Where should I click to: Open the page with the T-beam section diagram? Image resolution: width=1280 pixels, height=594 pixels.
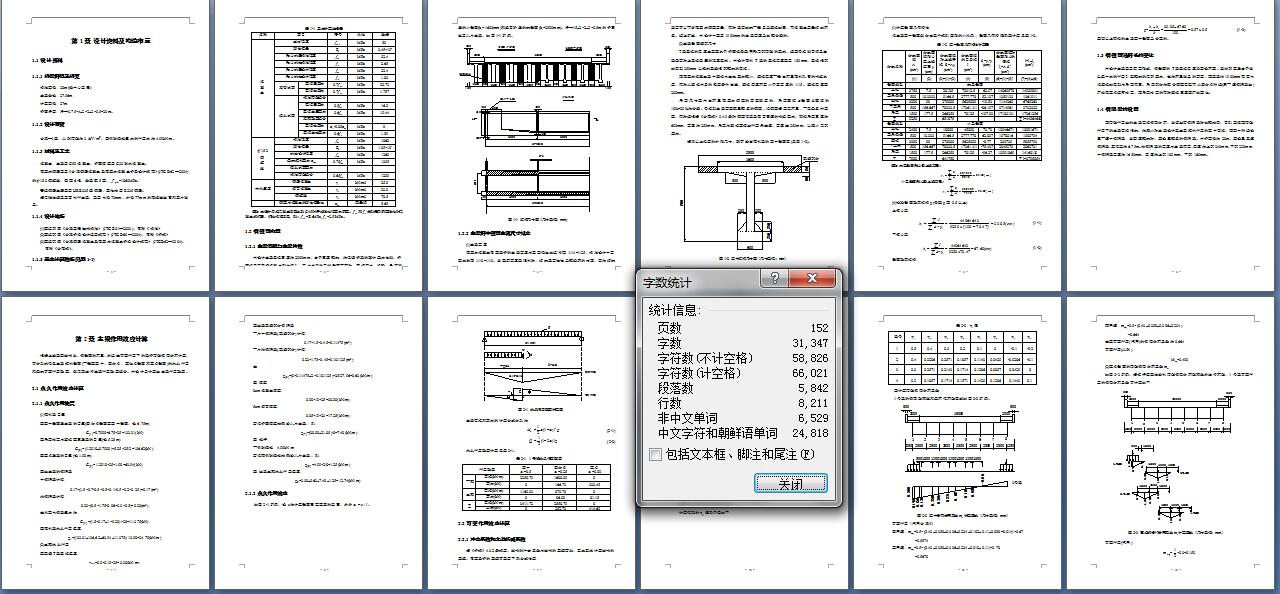(x=745, y=145)
